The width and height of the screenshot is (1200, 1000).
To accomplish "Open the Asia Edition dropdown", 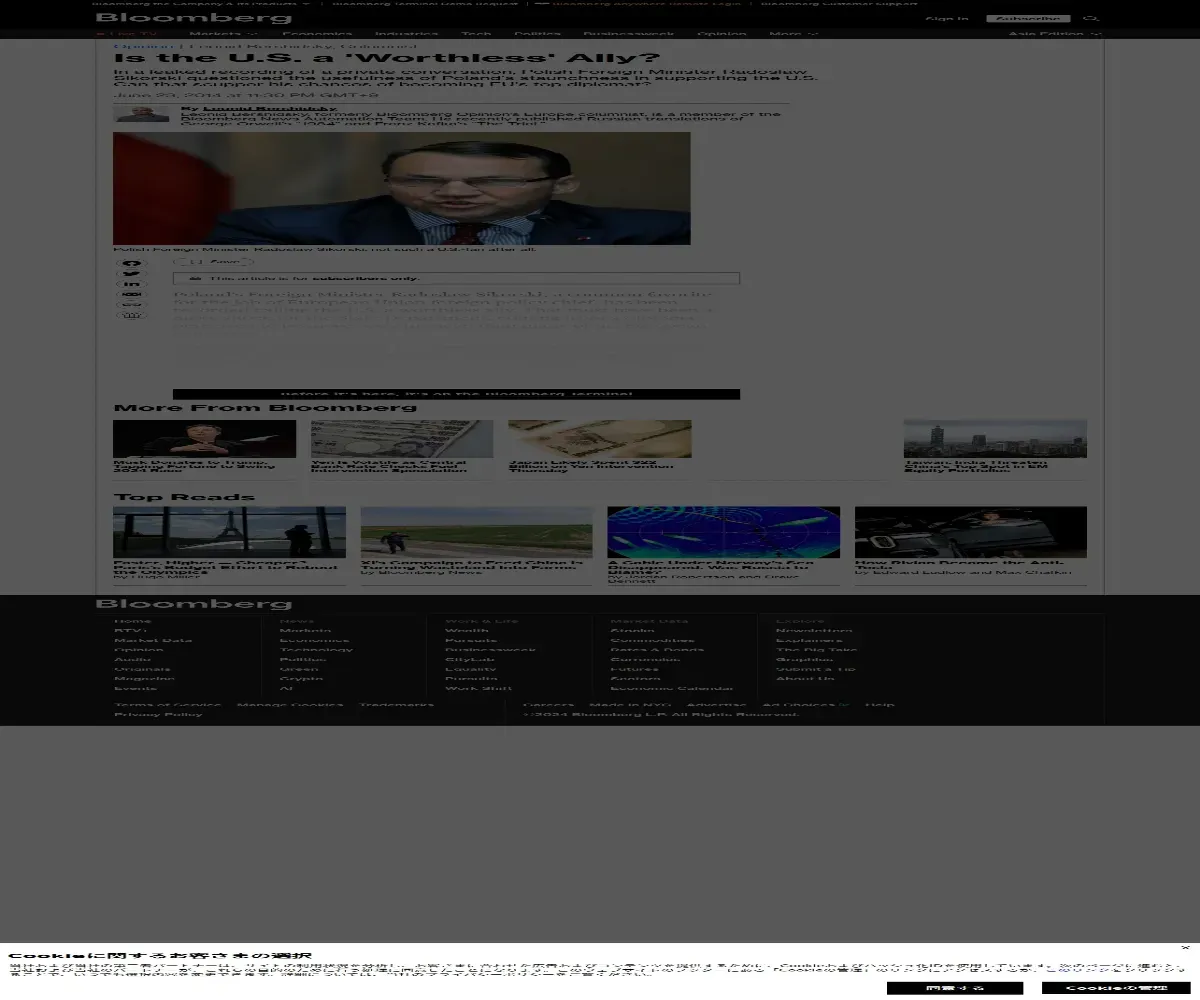I will pyautogui.click(x=1055, y=34).
